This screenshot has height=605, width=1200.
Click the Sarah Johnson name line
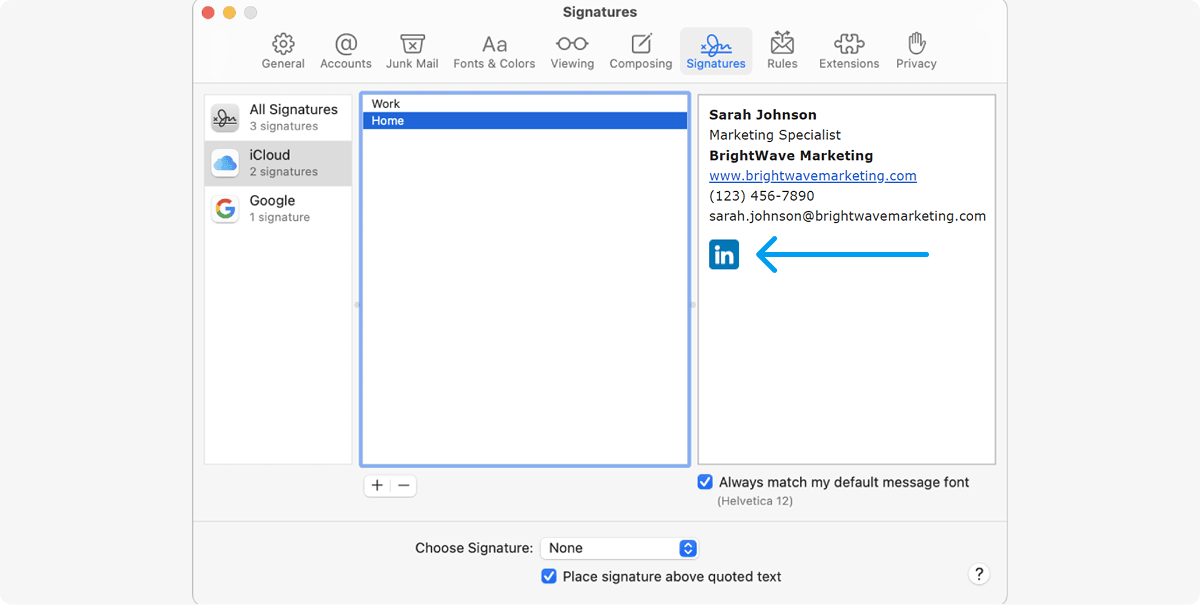tap(763, 115)
